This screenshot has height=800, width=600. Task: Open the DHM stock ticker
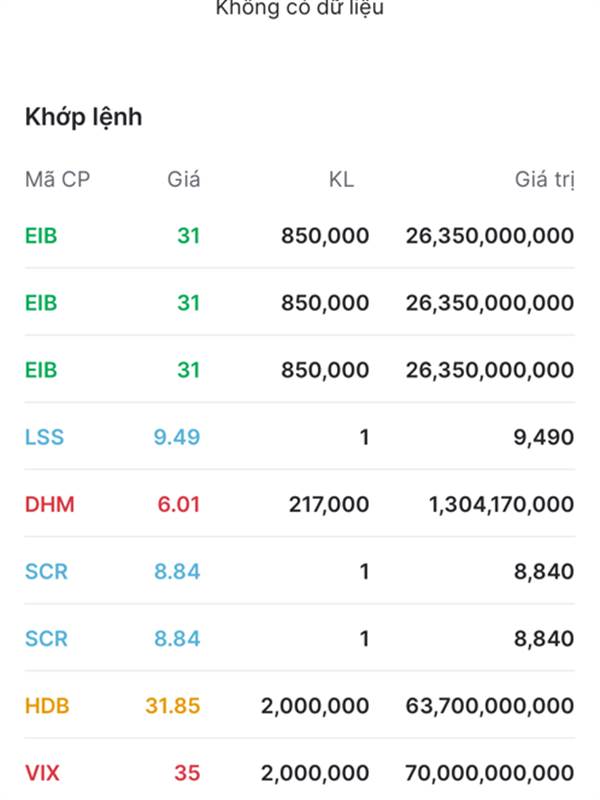coord(50,505)
